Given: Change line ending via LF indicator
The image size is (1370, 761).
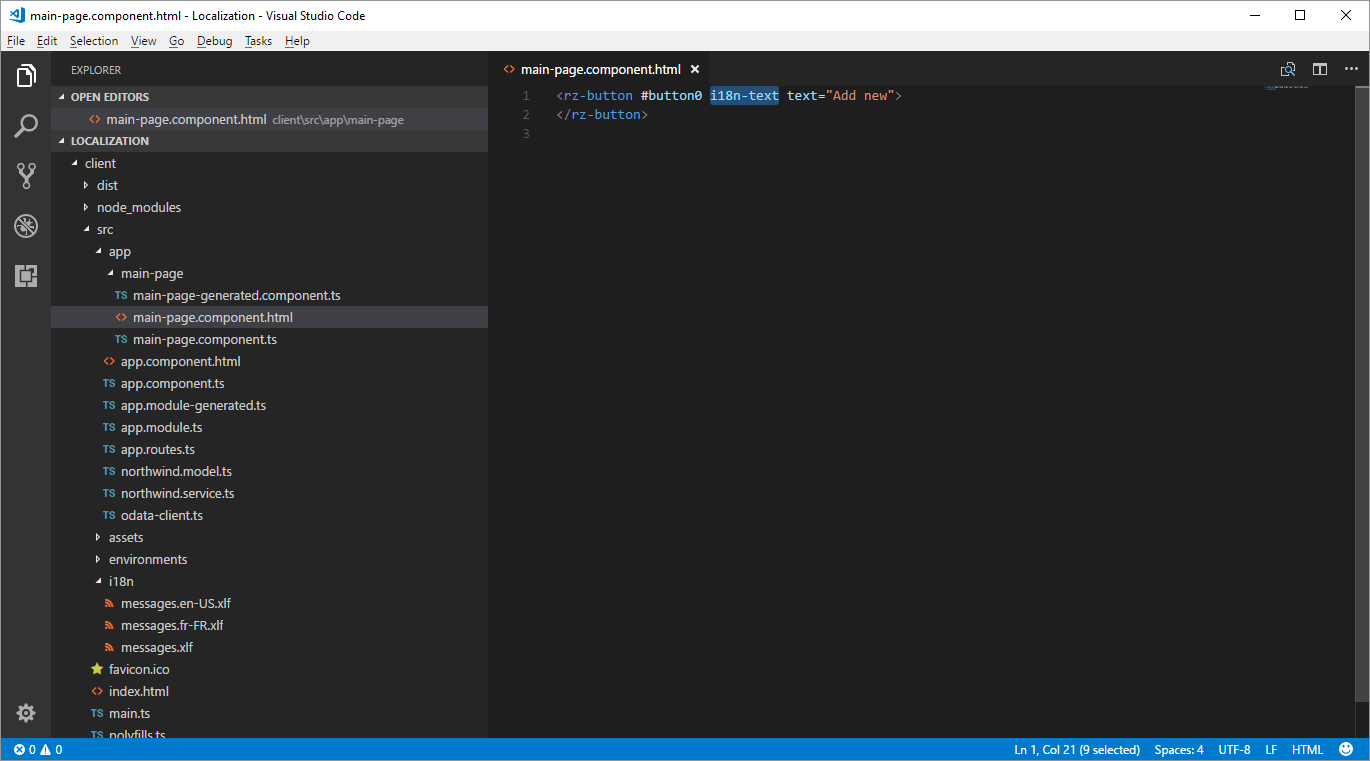Looking at the screenshot, I should 1271,749.
